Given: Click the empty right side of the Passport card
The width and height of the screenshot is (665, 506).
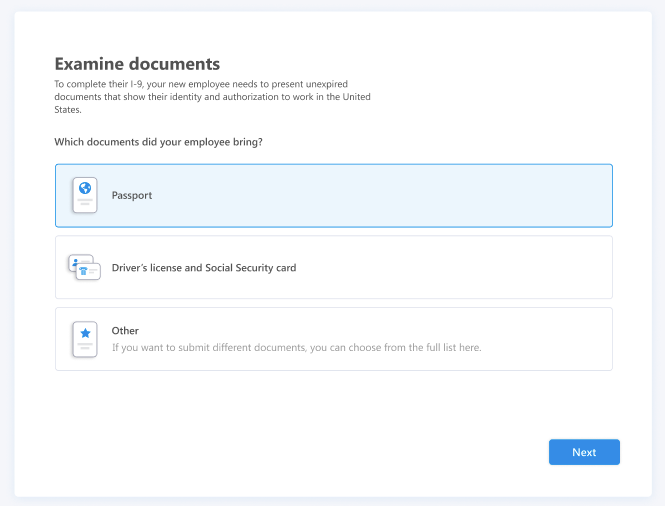Looking at the screenshot, I should point(467,196).
